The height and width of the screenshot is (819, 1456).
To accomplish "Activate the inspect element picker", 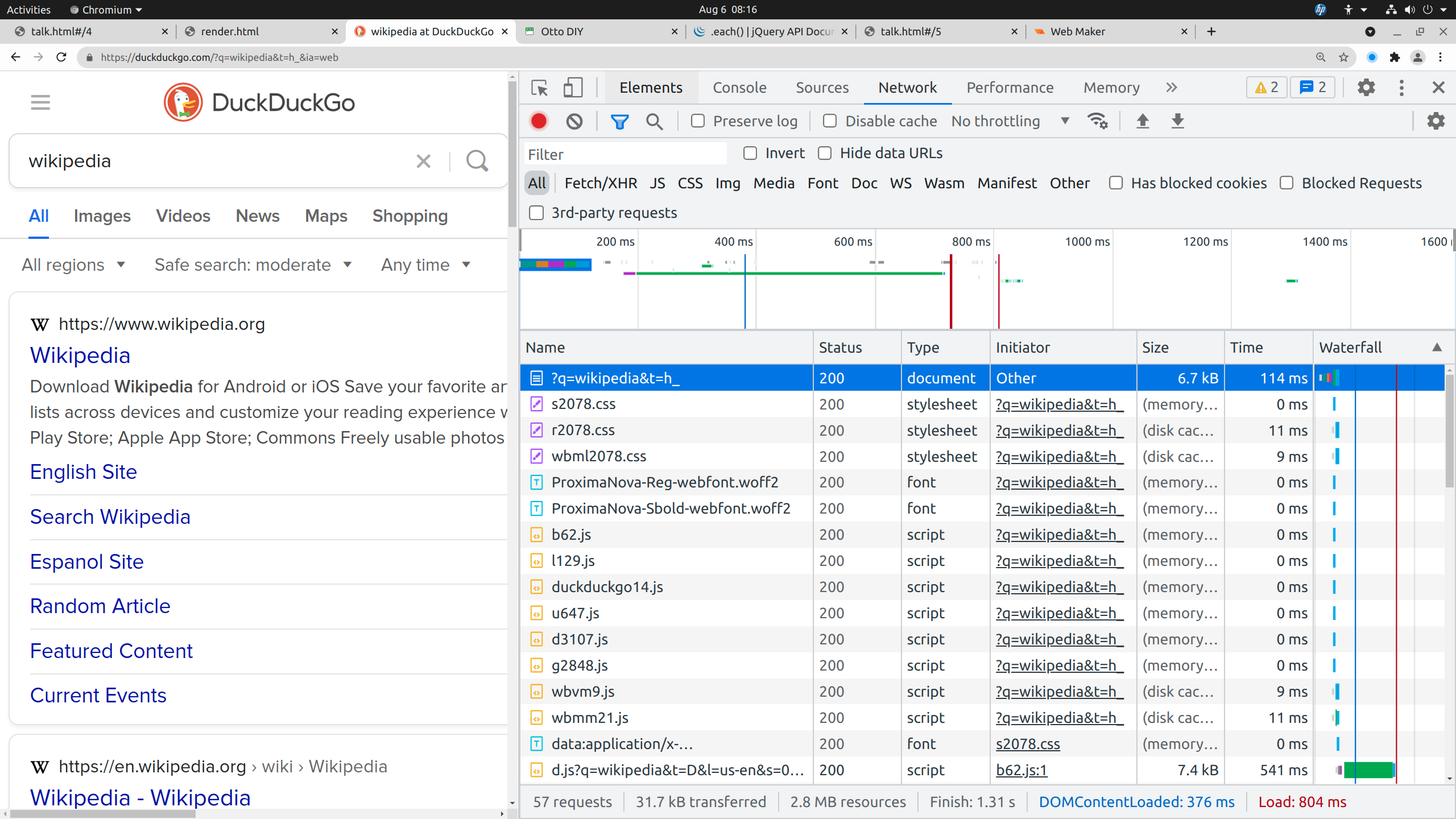I will coord(539,88).
